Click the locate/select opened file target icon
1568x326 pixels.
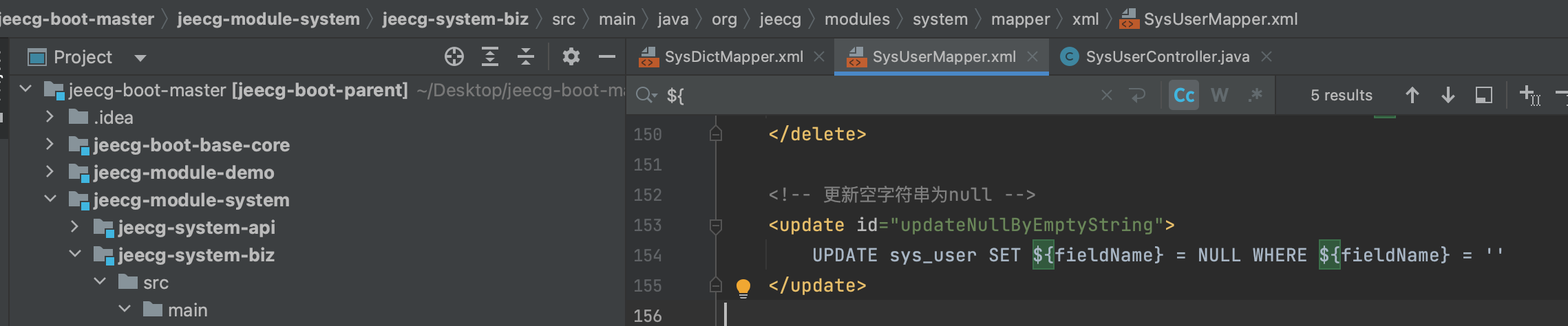[454, 56]
